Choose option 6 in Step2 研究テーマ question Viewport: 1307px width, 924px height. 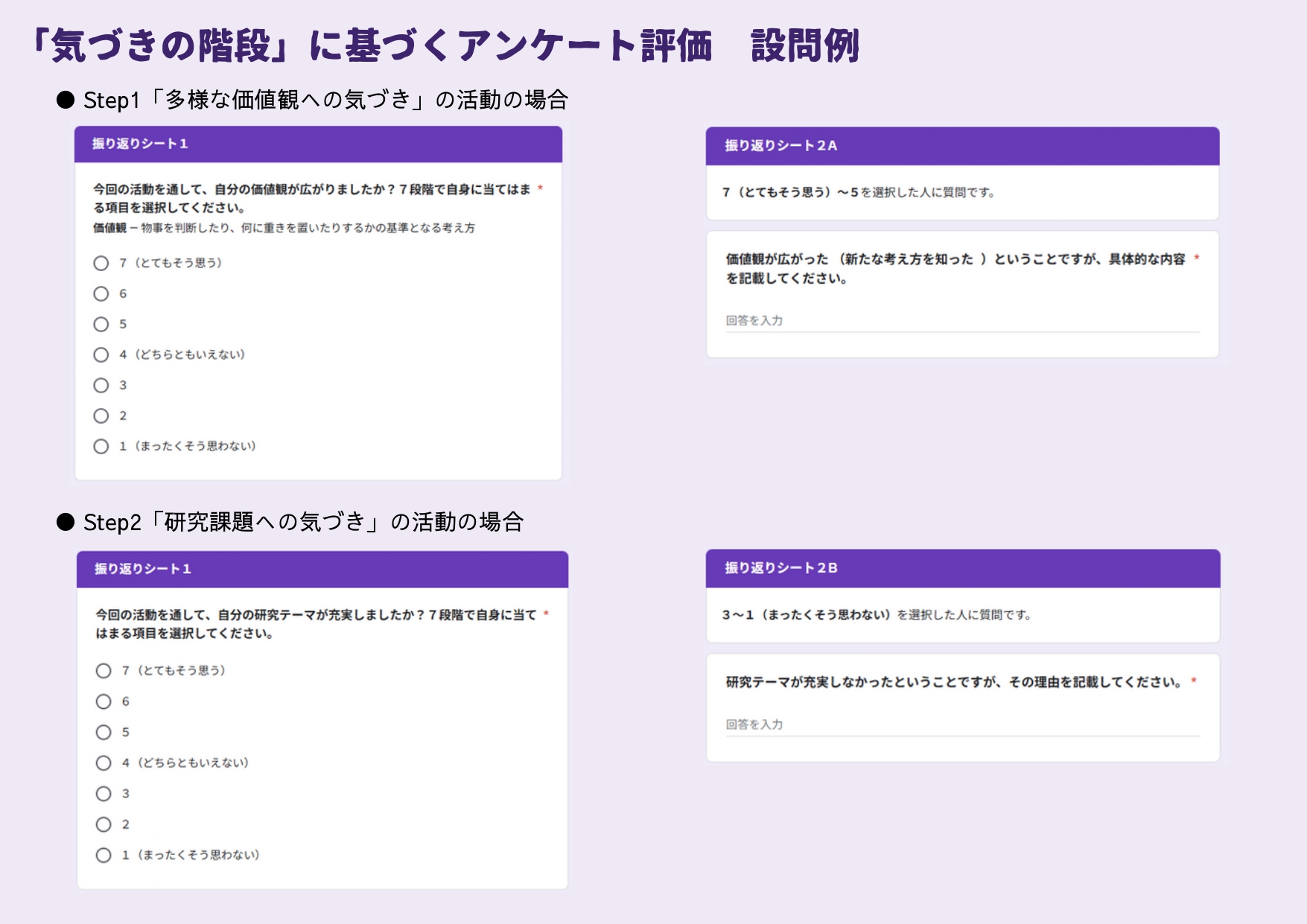coord(104,702)
